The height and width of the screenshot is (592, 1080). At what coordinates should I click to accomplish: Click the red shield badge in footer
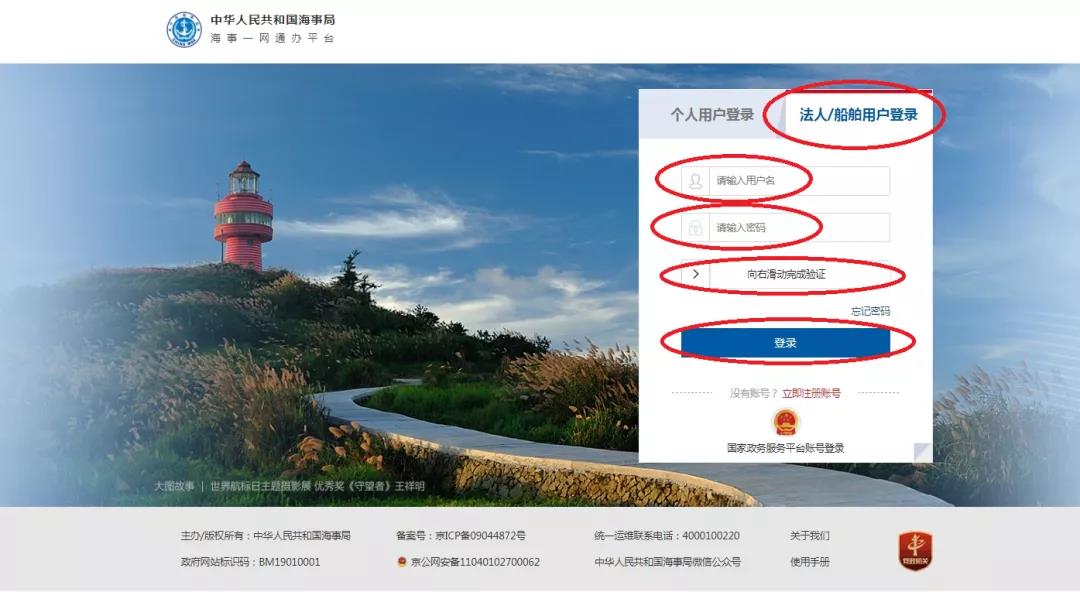(x=915, y=551)
